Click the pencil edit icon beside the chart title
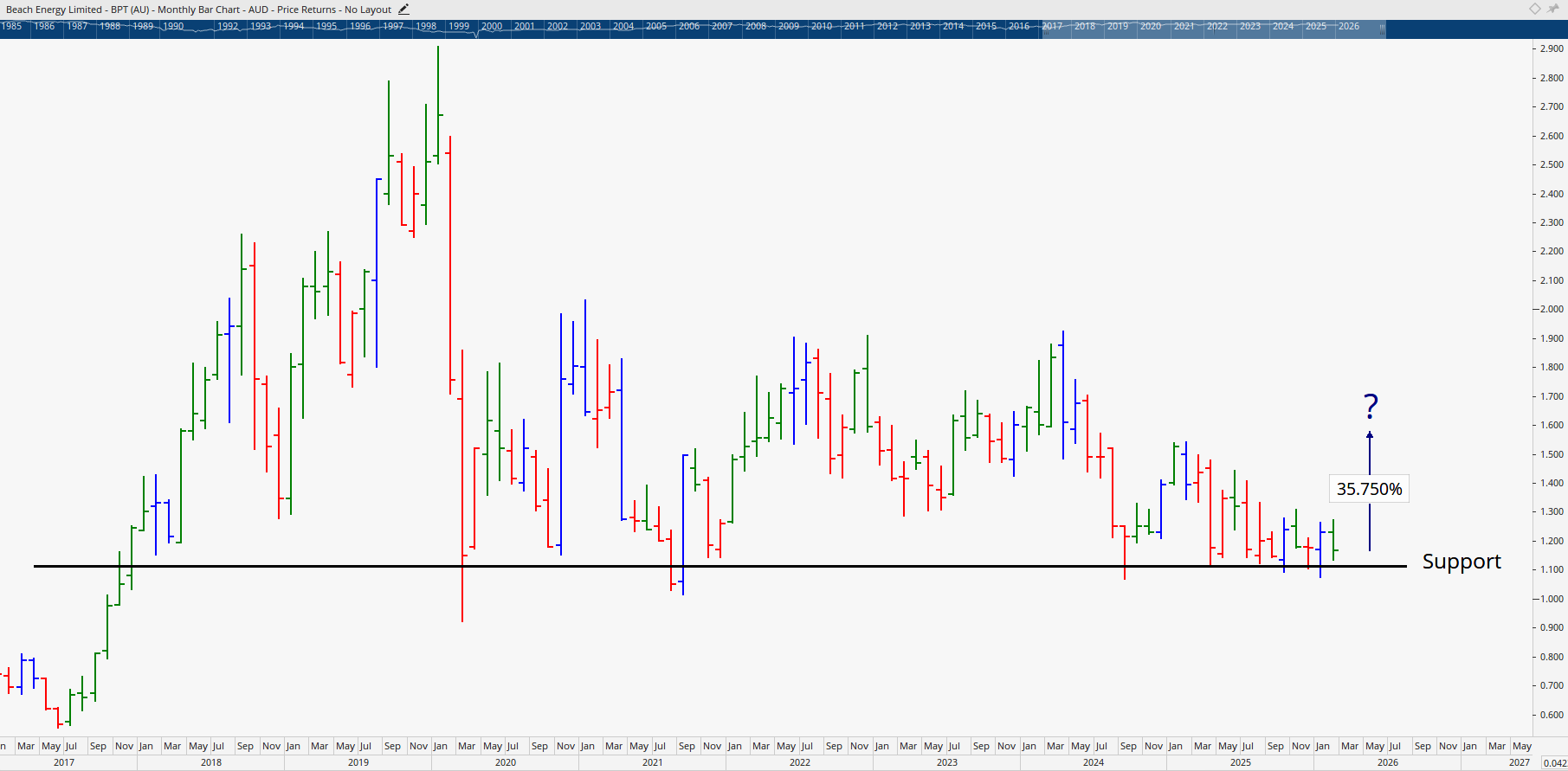The width and height of the screenshot is (1568, 771). [403, 10]
